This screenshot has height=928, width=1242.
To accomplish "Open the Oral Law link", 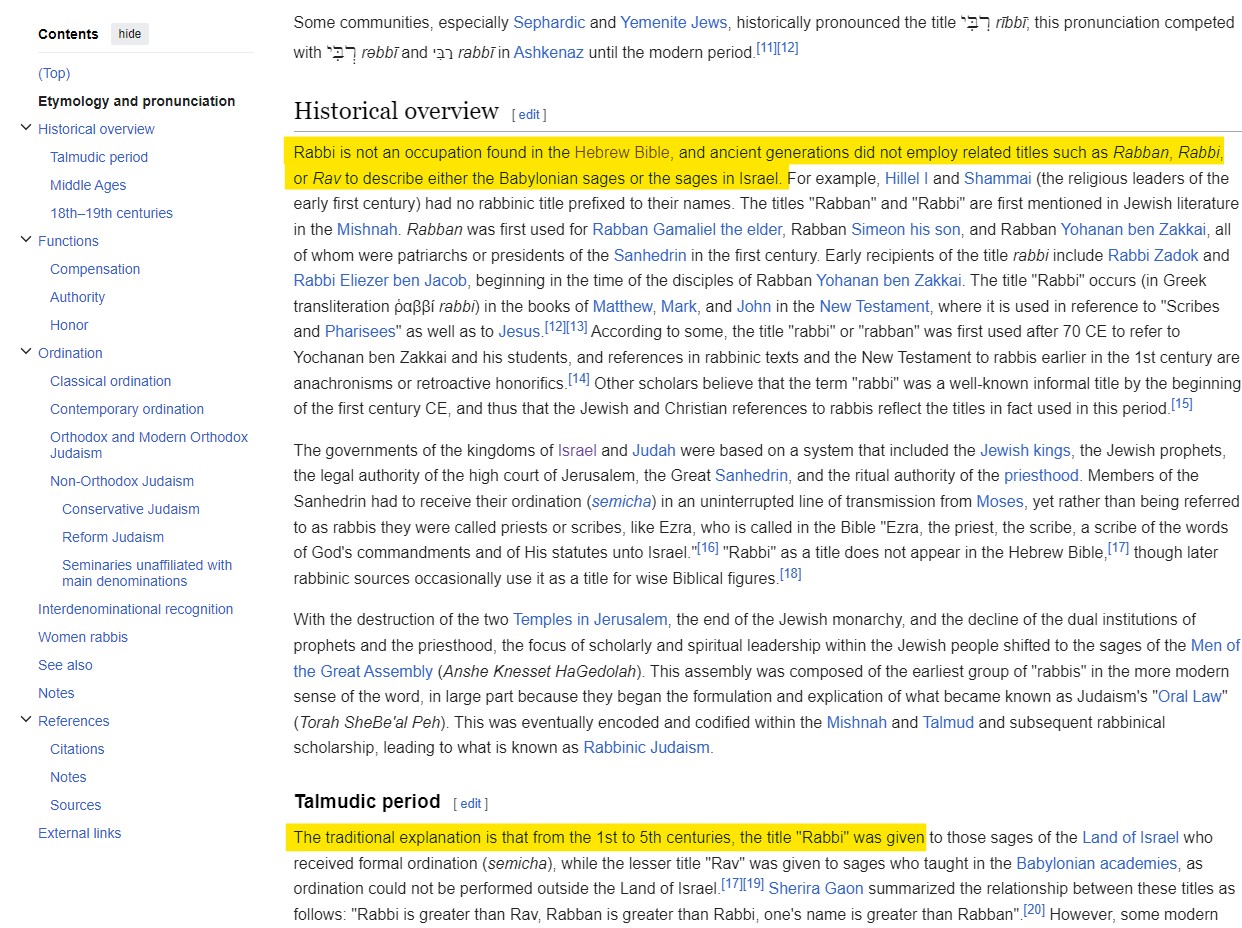I will [x=1190, y=697].
